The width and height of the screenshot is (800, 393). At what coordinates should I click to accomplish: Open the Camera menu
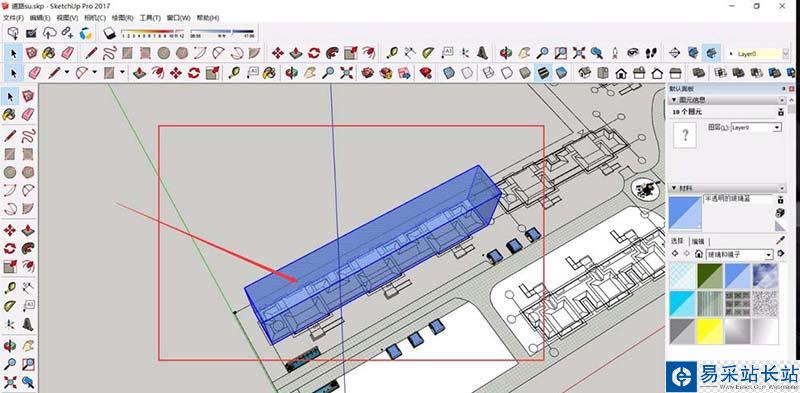click(94, 18)
